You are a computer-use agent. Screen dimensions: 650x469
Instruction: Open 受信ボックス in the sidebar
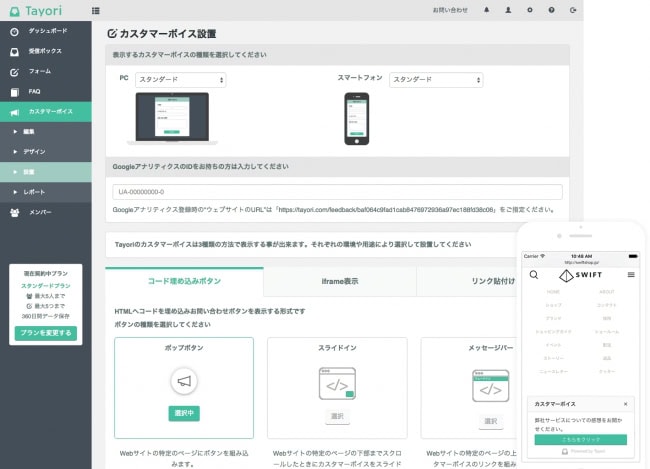tap(45, 51)
